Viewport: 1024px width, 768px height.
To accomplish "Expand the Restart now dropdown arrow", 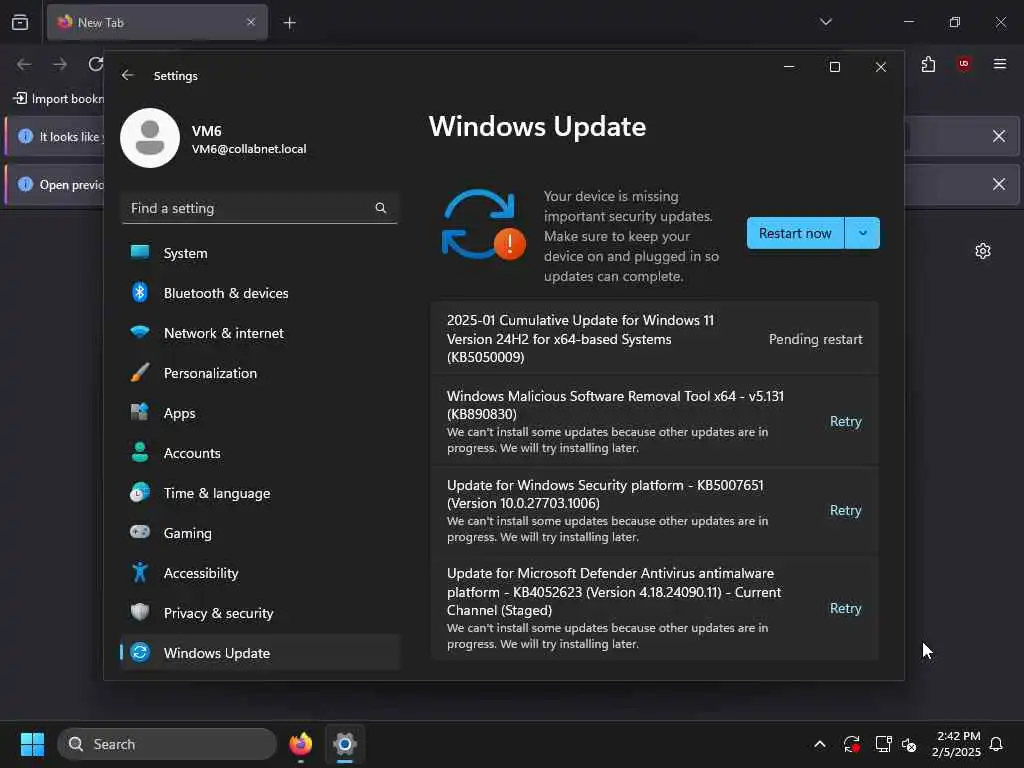I will click(x=863, y=233).
